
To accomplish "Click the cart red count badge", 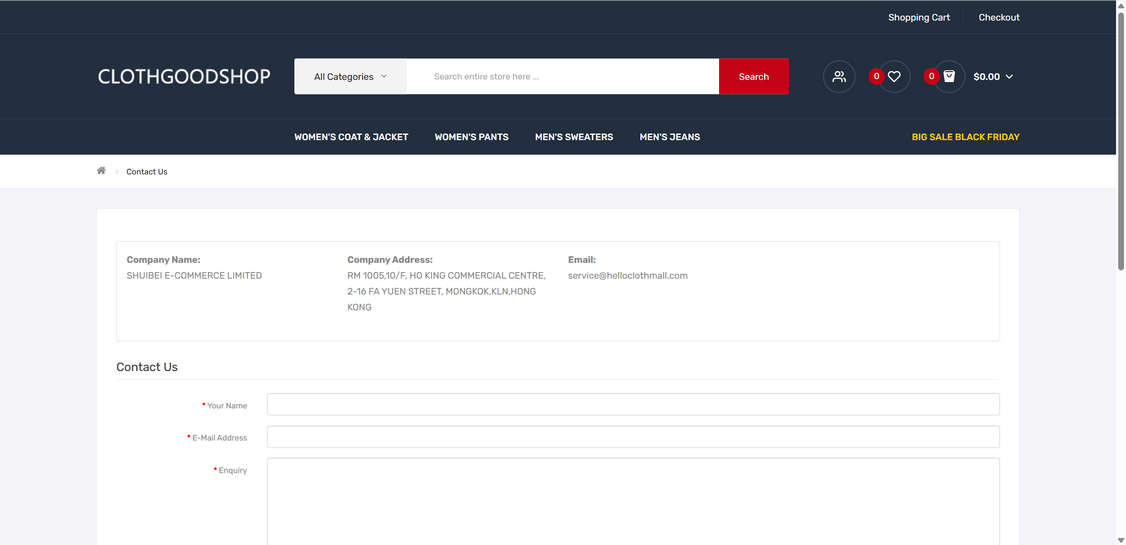I will pyautogui.click(x=931, y=76).
